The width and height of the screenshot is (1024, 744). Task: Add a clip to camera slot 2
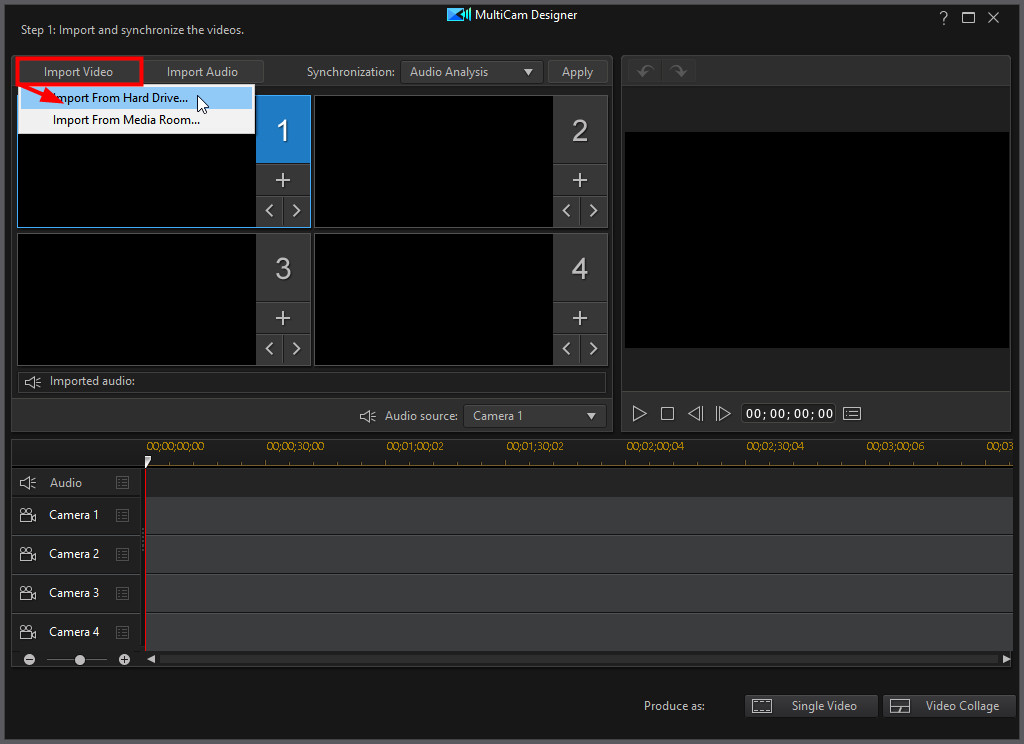(580, 180)
